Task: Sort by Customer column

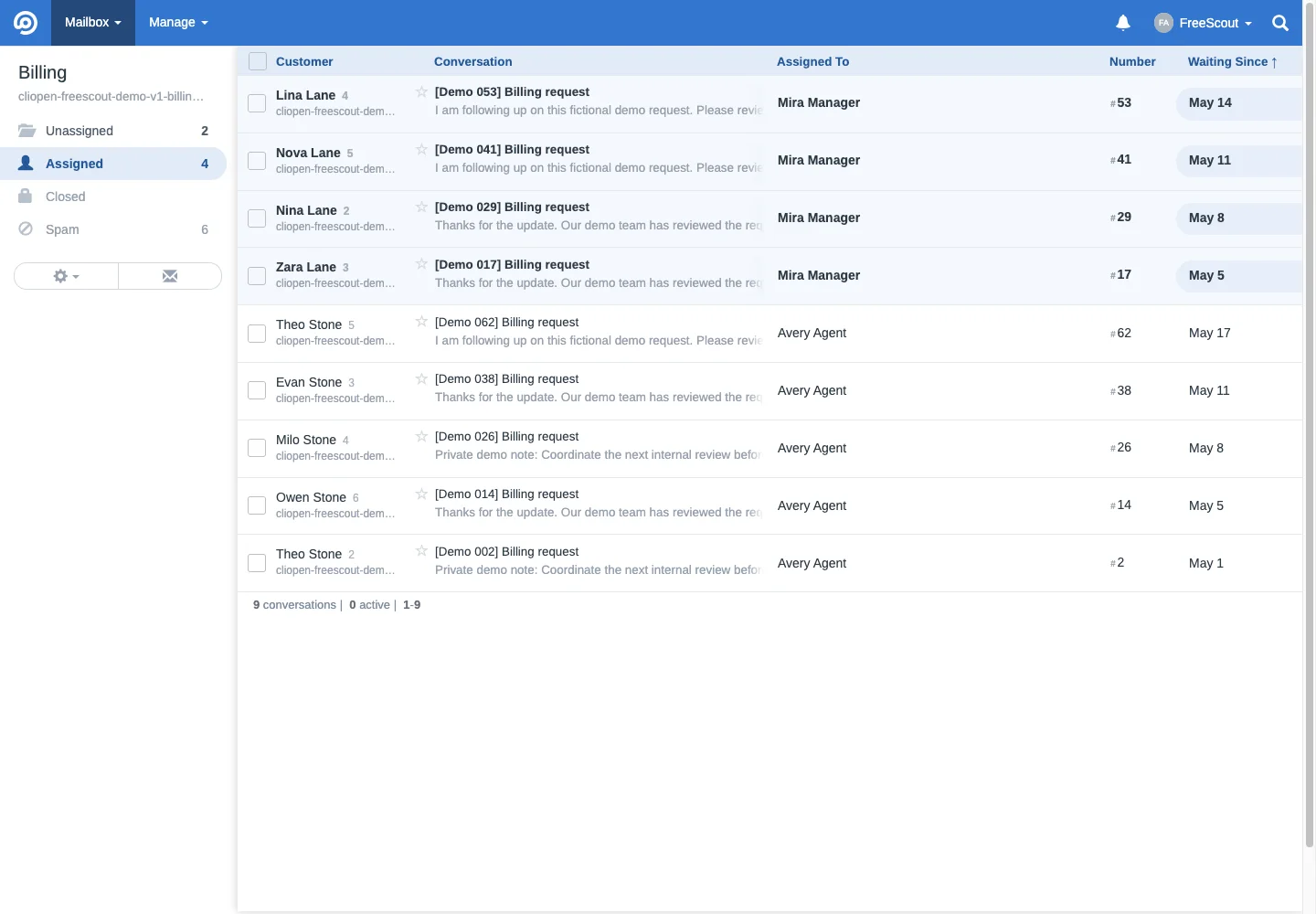Action: click(304, 61)
